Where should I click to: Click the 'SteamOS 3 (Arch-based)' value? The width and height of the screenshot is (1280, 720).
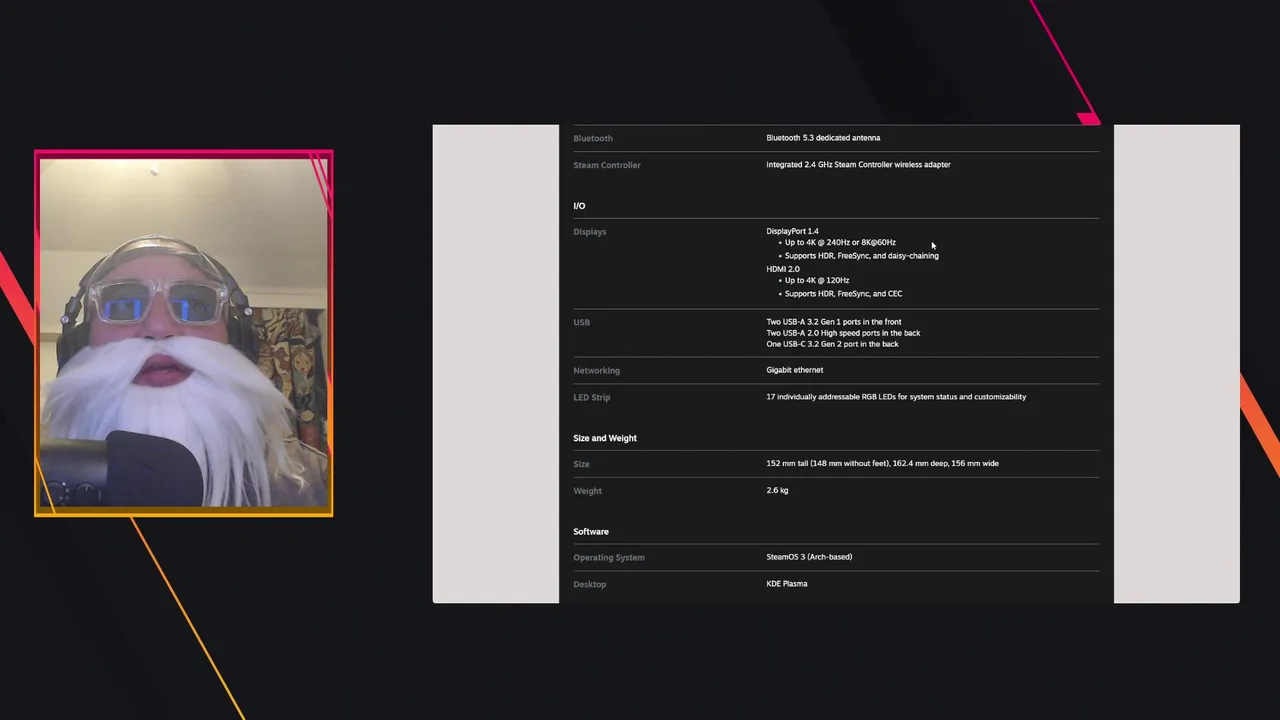(809, 557)
